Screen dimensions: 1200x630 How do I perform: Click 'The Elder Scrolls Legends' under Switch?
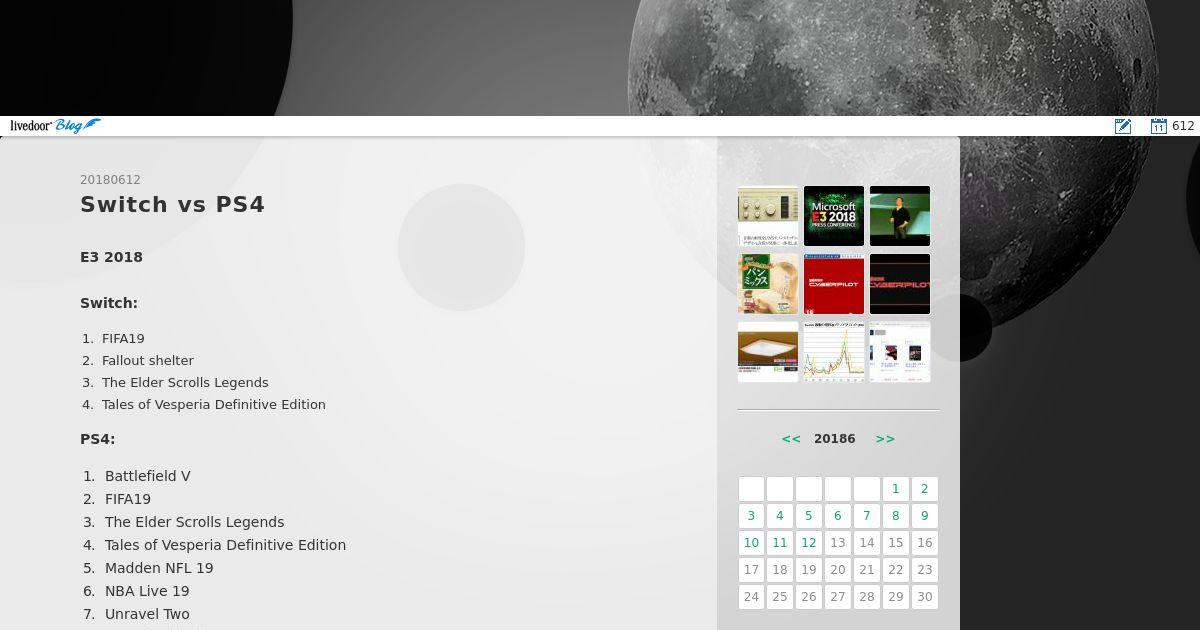coord(185,382)
